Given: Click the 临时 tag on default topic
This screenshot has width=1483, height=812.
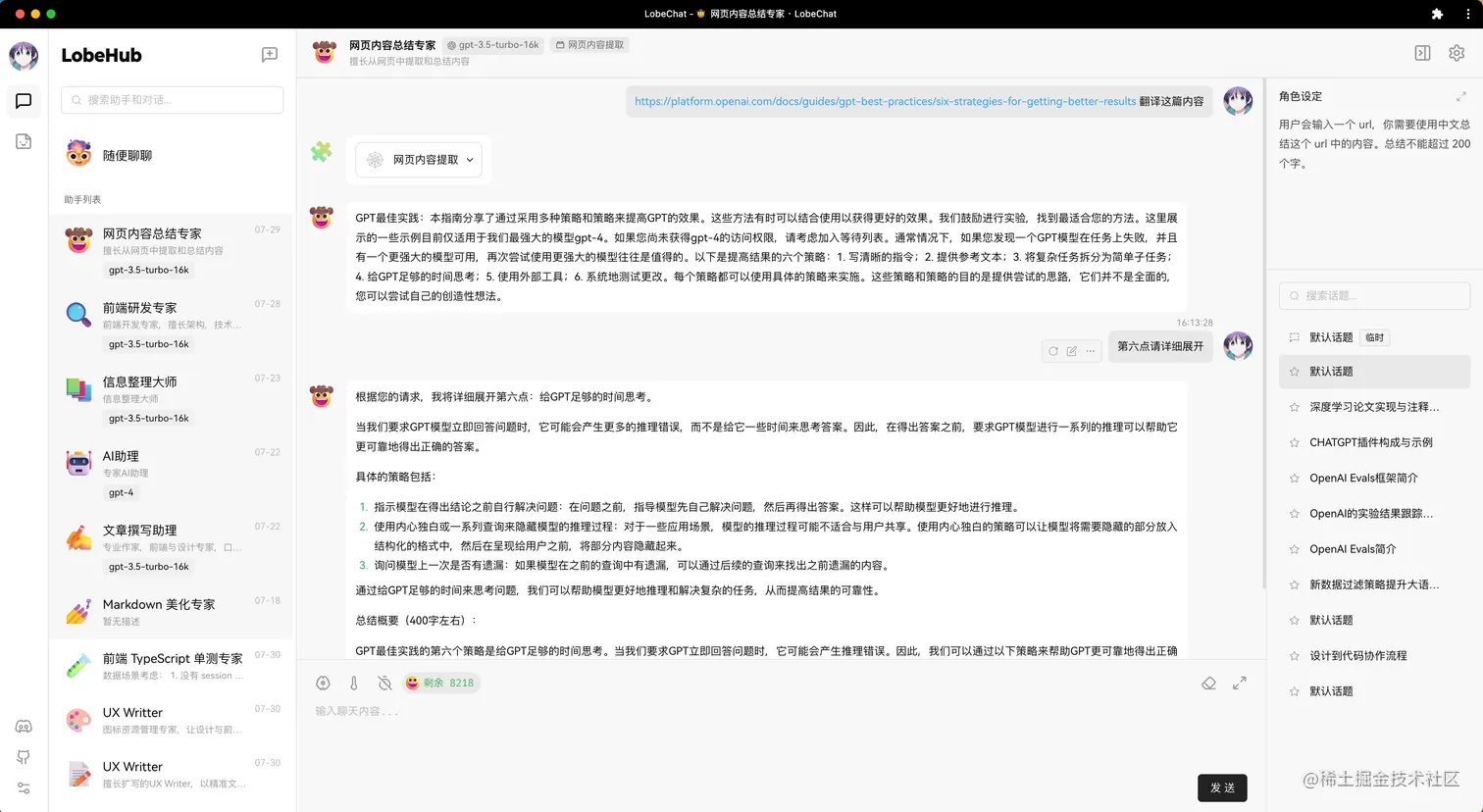Looking at the screenshot, I should (1375, 337).
